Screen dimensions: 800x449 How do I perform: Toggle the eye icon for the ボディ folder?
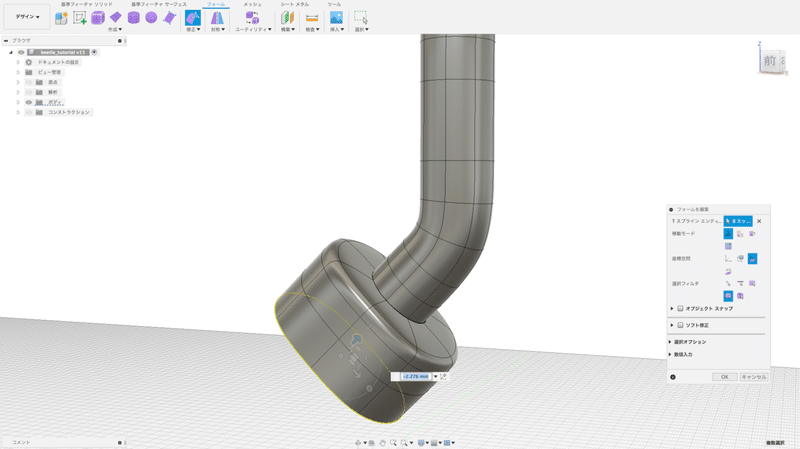(x=29, y=102)
